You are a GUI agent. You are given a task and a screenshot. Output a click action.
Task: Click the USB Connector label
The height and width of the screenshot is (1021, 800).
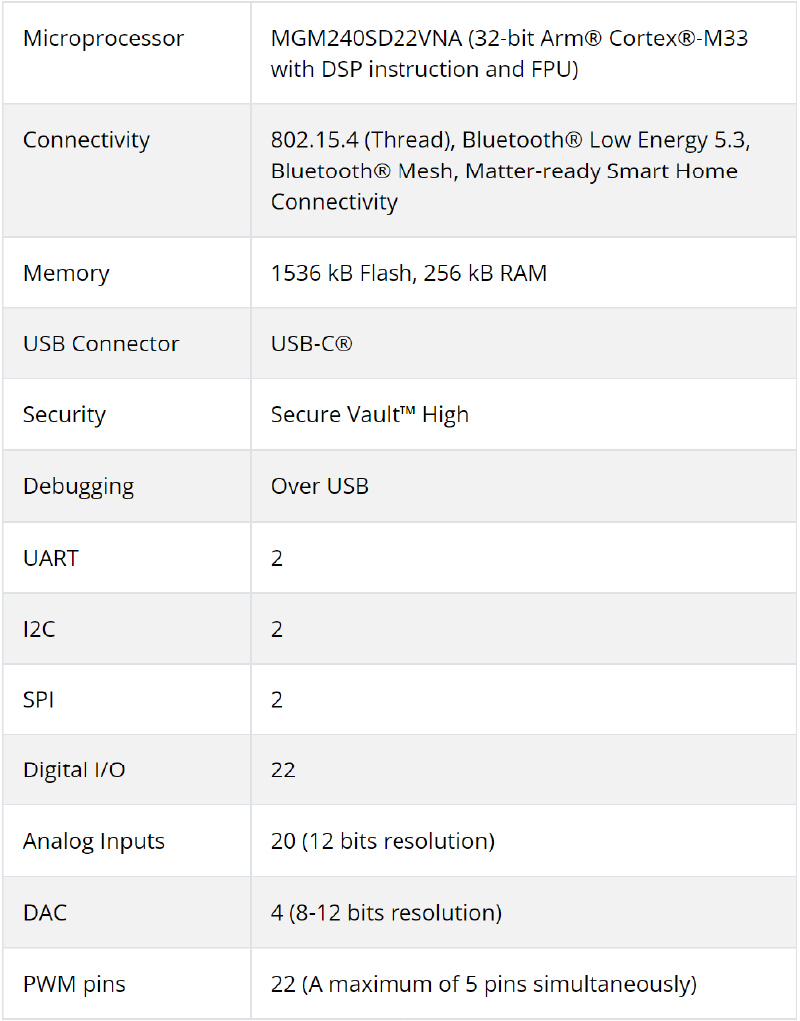click(101, 344)
